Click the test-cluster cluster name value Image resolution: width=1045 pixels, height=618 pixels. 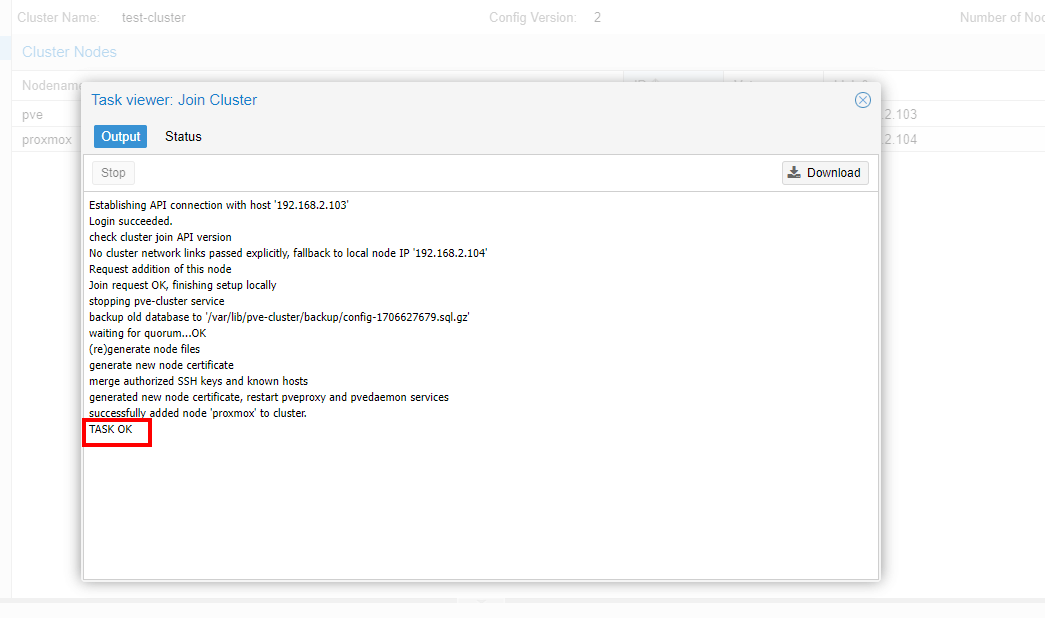pyautogui.click(x=153, y=18)
